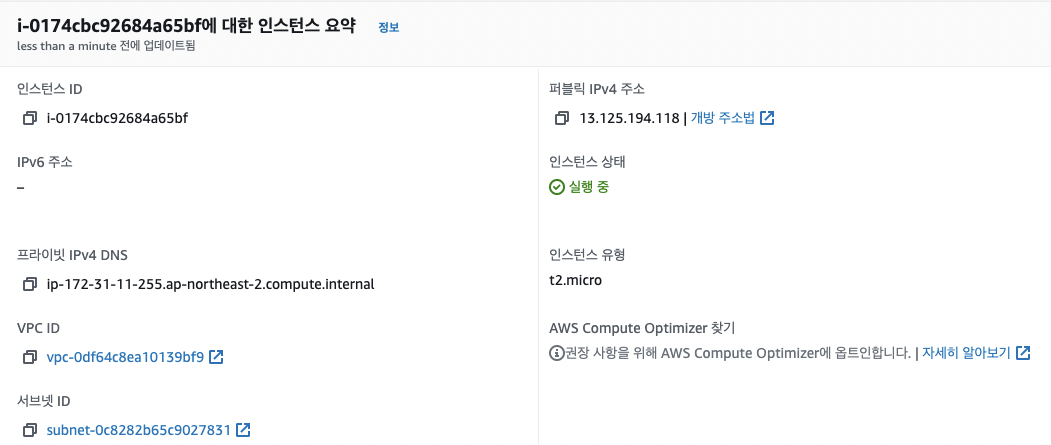This screenshot has width=1051, height=445.
Task: Click the t2.micro instance type value
Action: (576, 280)
